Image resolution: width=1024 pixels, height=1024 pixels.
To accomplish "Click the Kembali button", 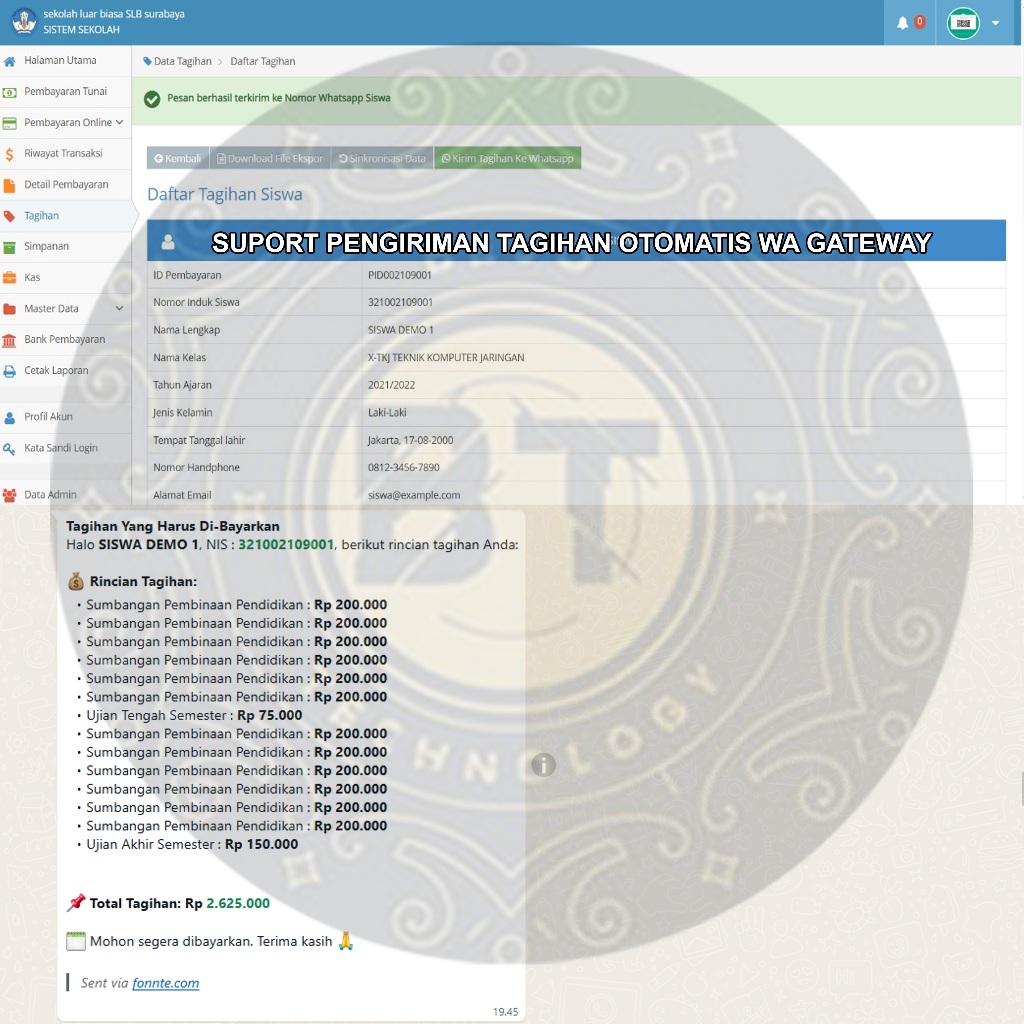I will (x=178, y=158).
